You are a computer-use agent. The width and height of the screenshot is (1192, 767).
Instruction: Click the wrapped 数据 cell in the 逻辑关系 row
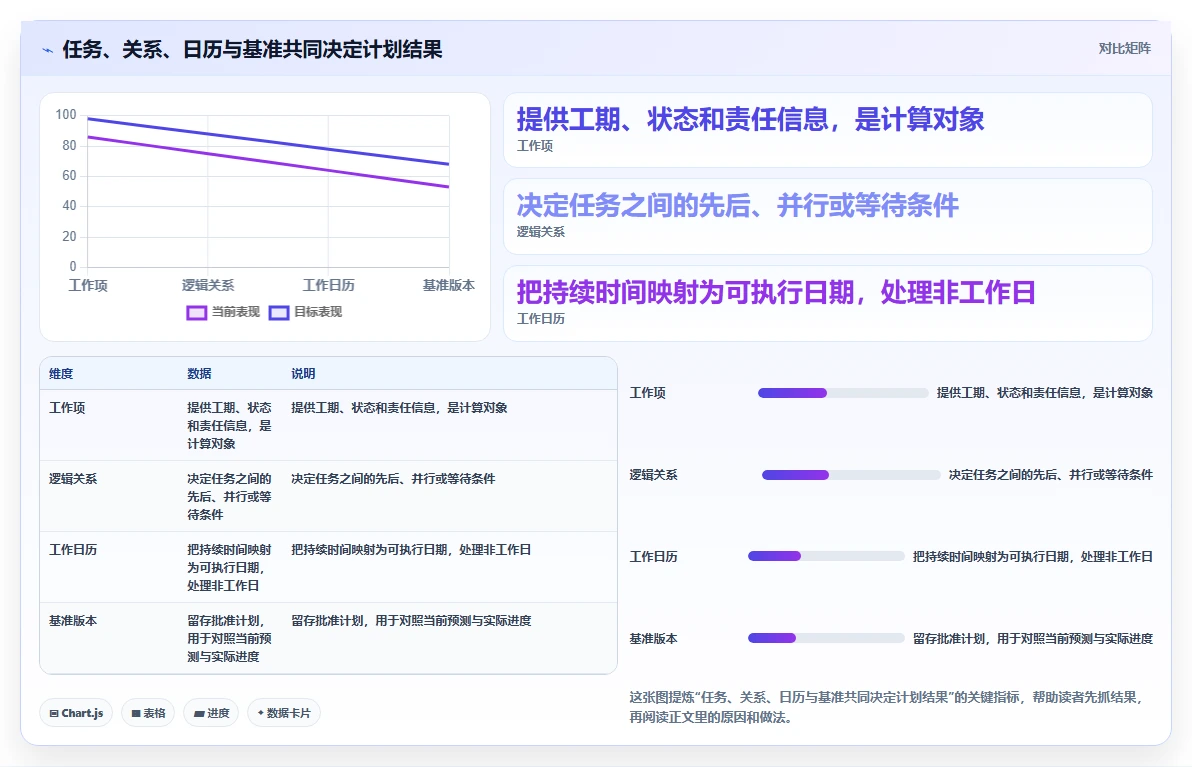click(x=229, y=496)
